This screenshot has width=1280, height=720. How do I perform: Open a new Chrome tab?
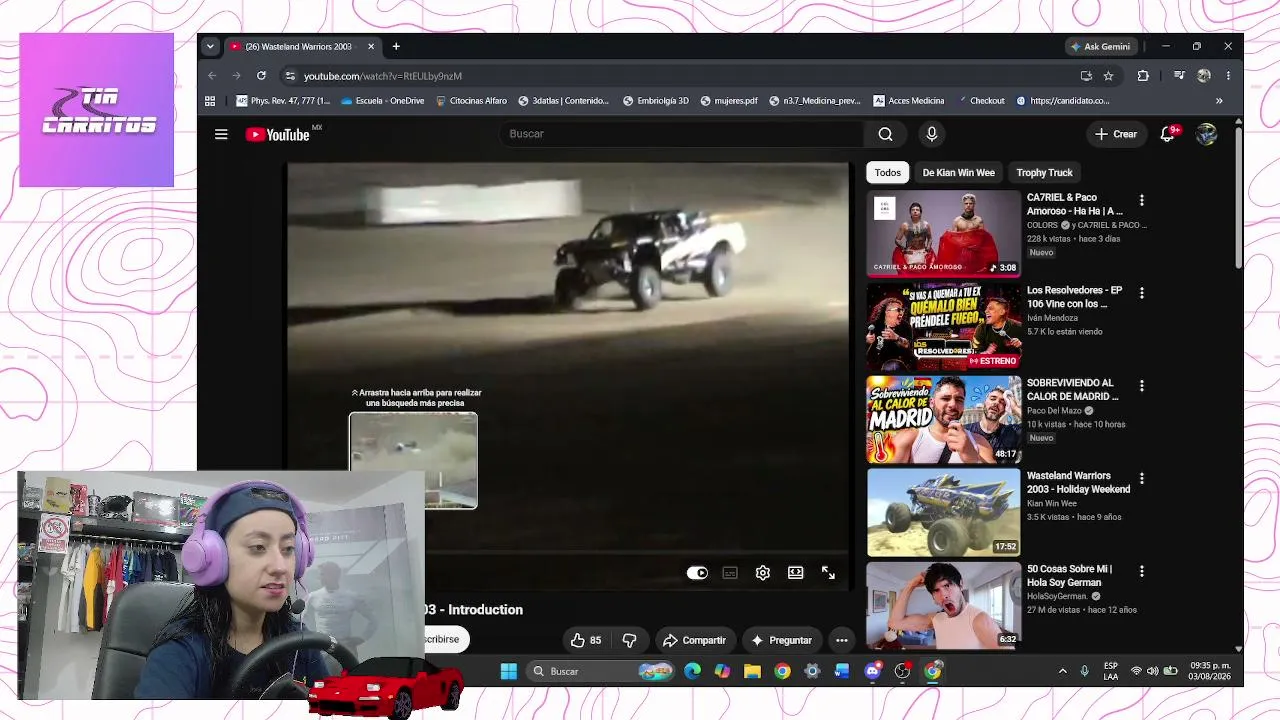click(396, 46)
